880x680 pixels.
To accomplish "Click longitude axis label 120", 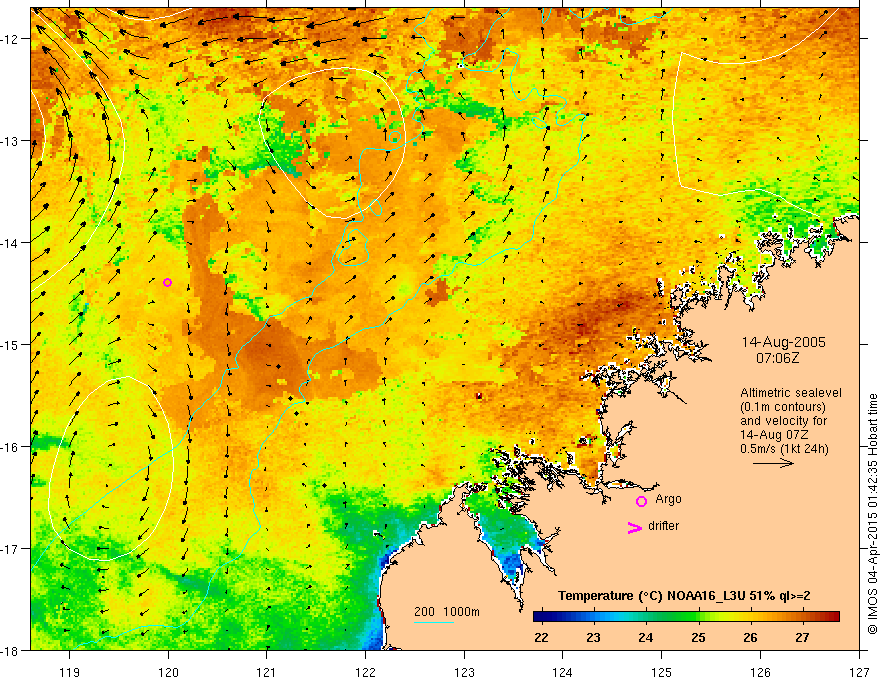I will click(x=168, y=672).
